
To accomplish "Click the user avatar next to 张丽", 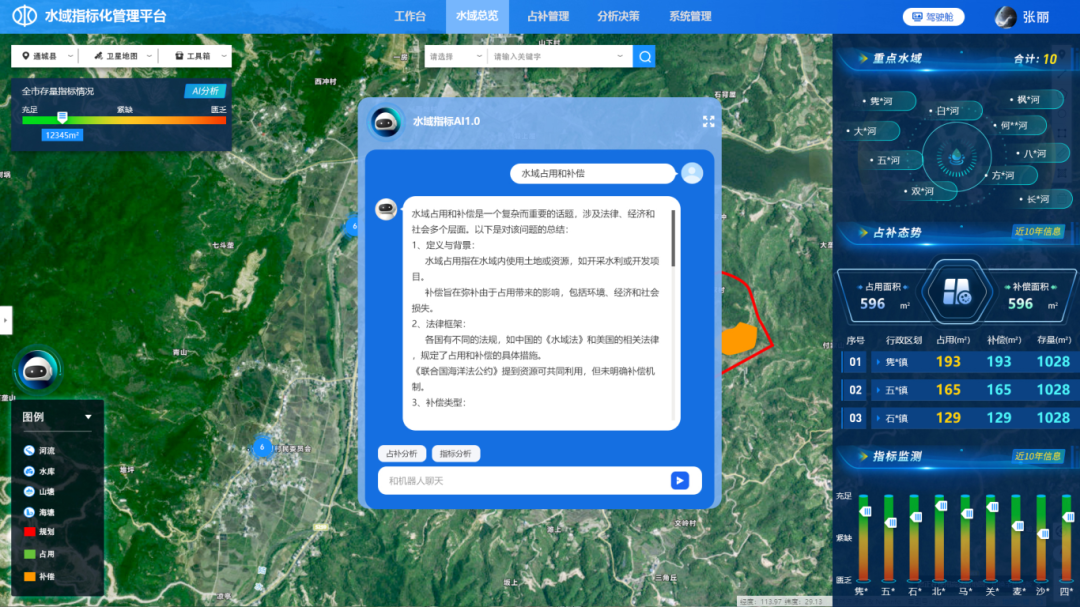I will pyautogui.click(x=1006, y=17).
